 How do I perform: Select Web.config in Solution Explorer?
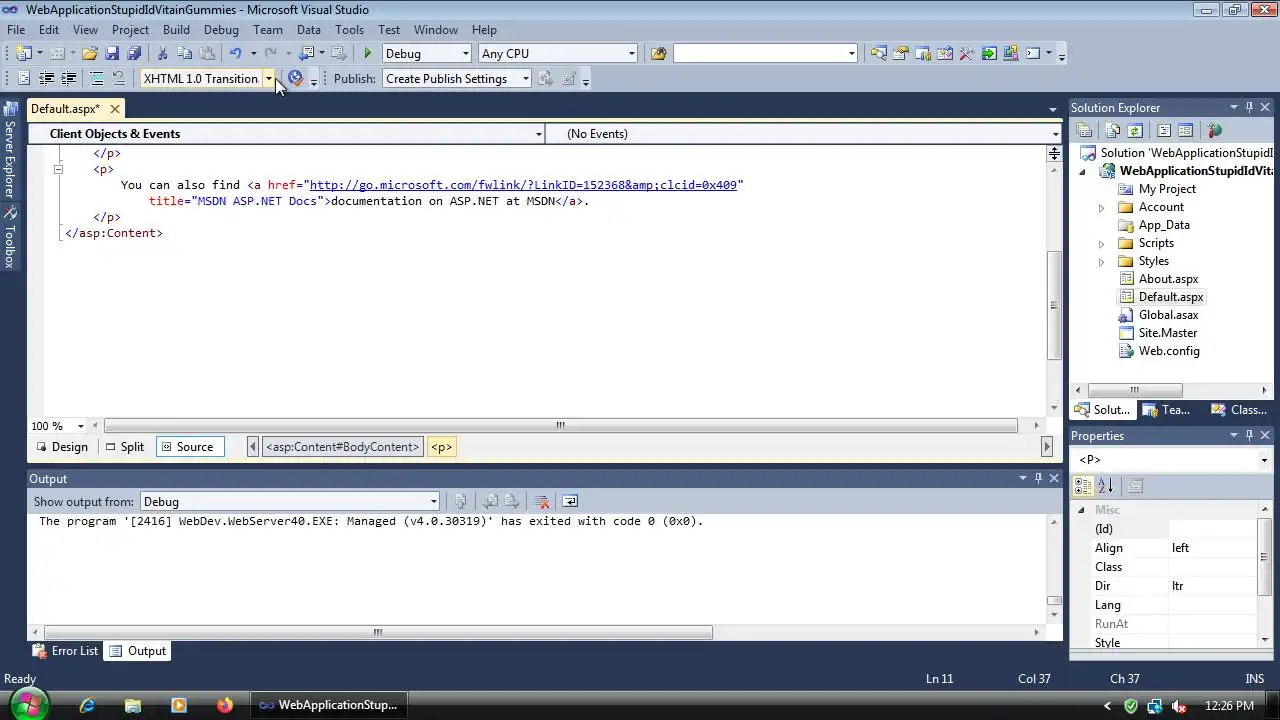(1168, 351)
